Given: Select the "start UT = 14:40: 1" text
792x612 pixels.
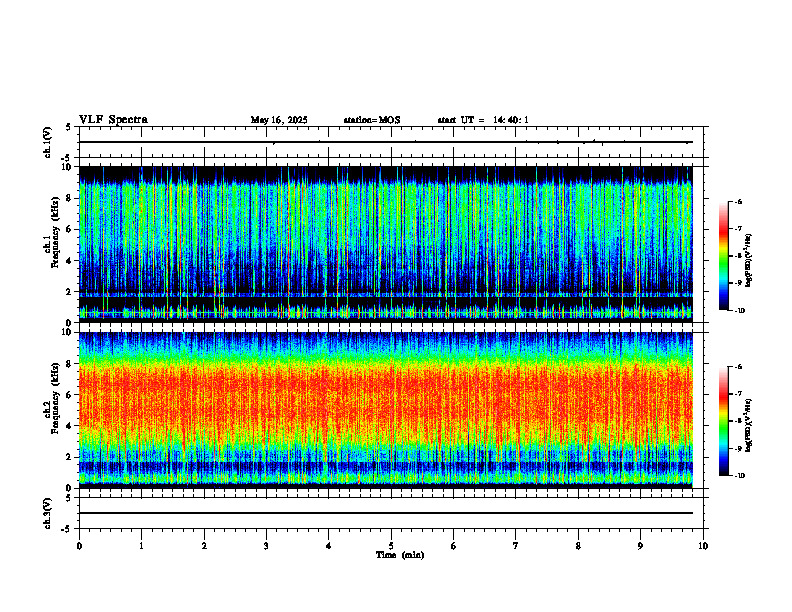Looking at the screenshot, I should click(x=483, y=120).
